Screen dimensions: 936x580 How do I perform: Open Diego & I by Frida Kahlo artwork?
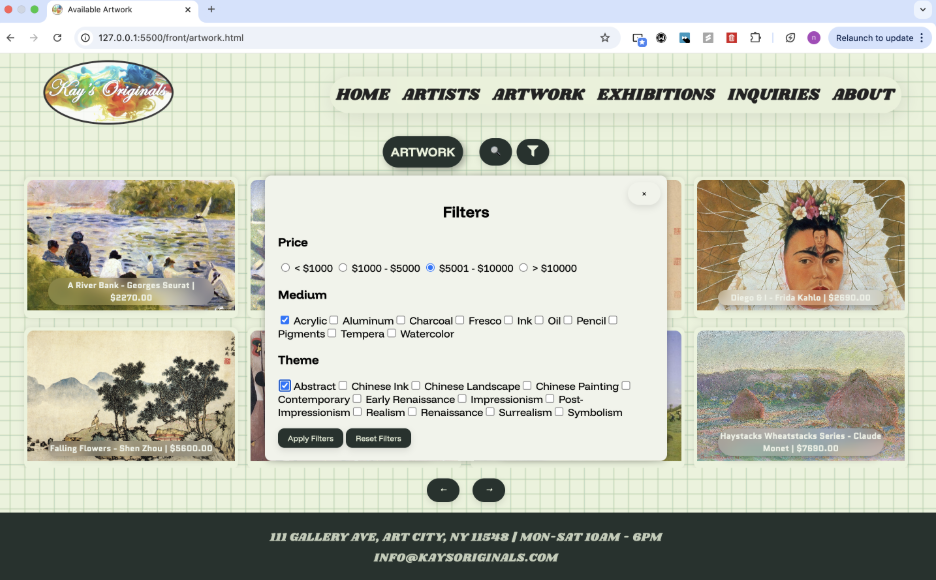pyautogui.click(x=800, y=245)
